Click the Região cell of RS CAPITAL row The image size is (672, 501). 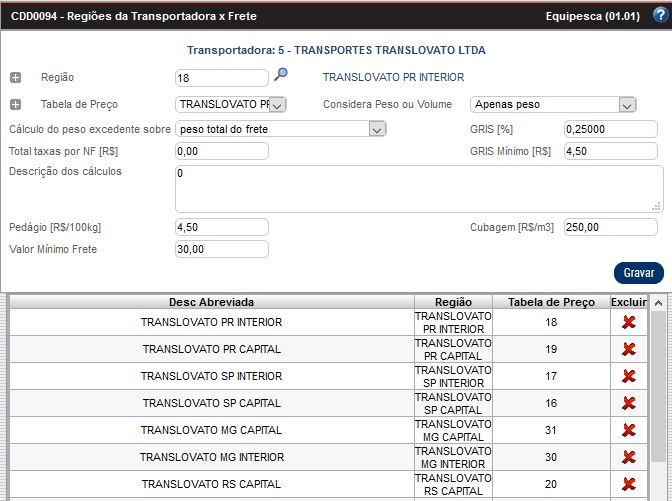(x=453, y=484)
